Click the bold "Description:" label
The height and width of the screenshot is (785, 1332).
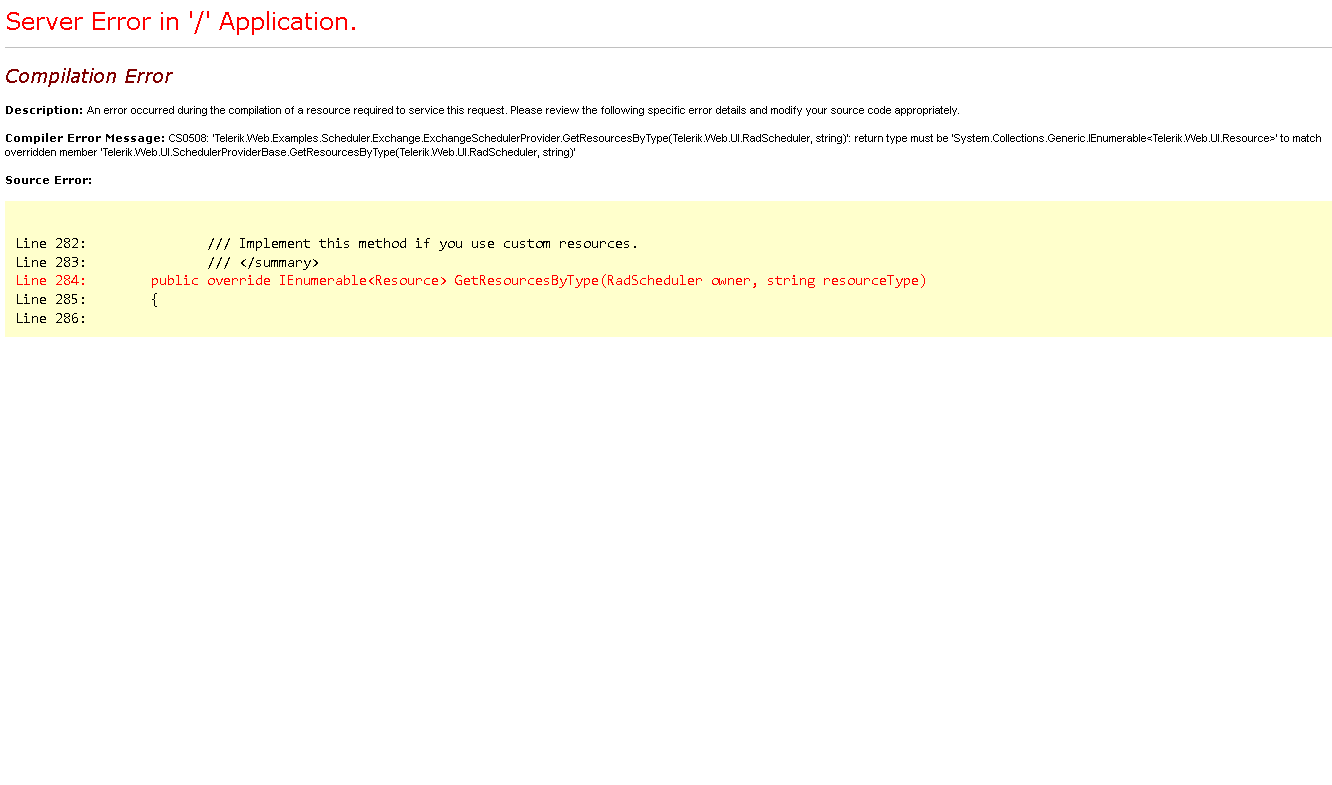point(44,110)
